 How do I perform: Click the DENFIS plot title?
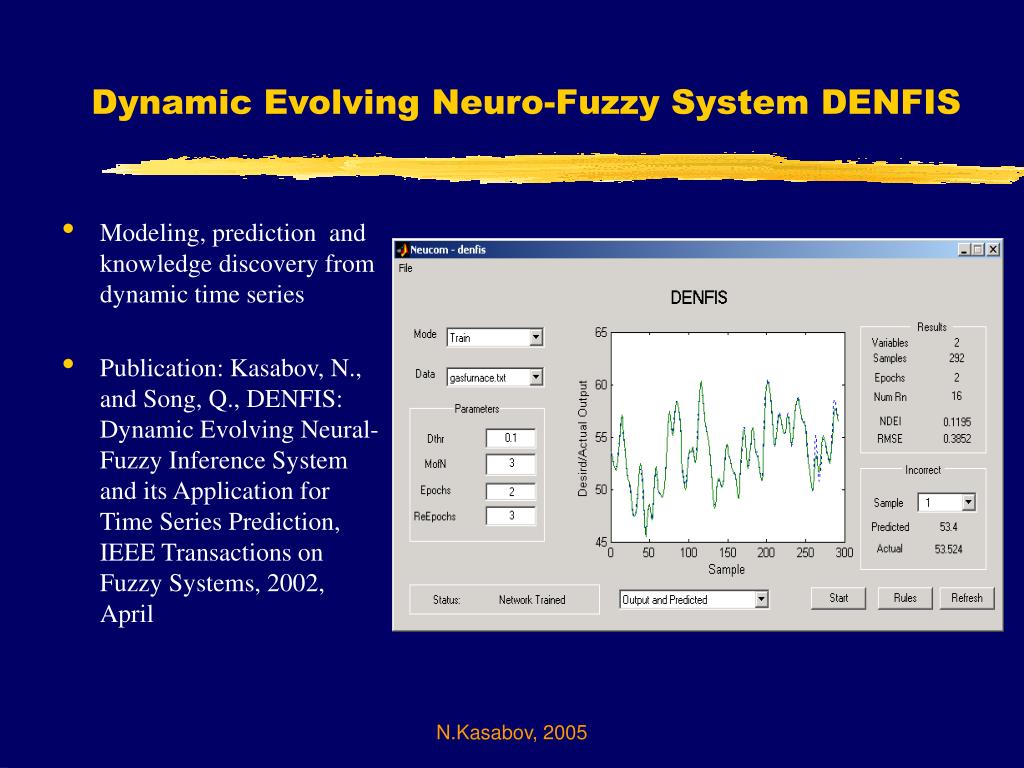pos(699,298)
